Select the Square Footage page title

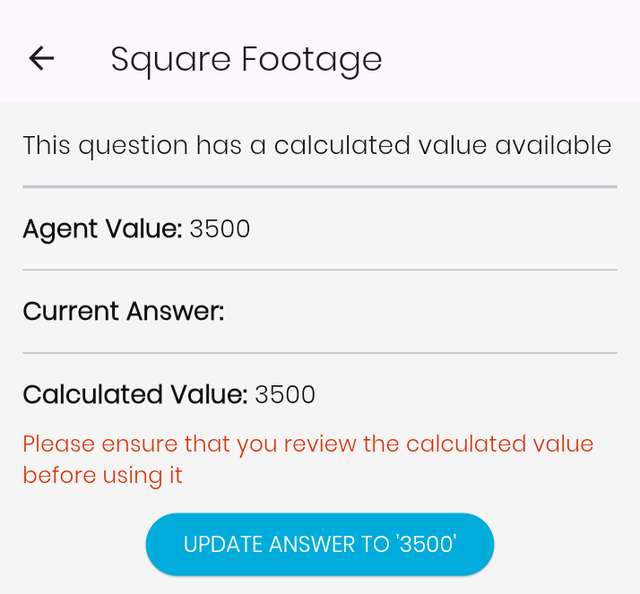pyautogui.click(x=246, y=60)
